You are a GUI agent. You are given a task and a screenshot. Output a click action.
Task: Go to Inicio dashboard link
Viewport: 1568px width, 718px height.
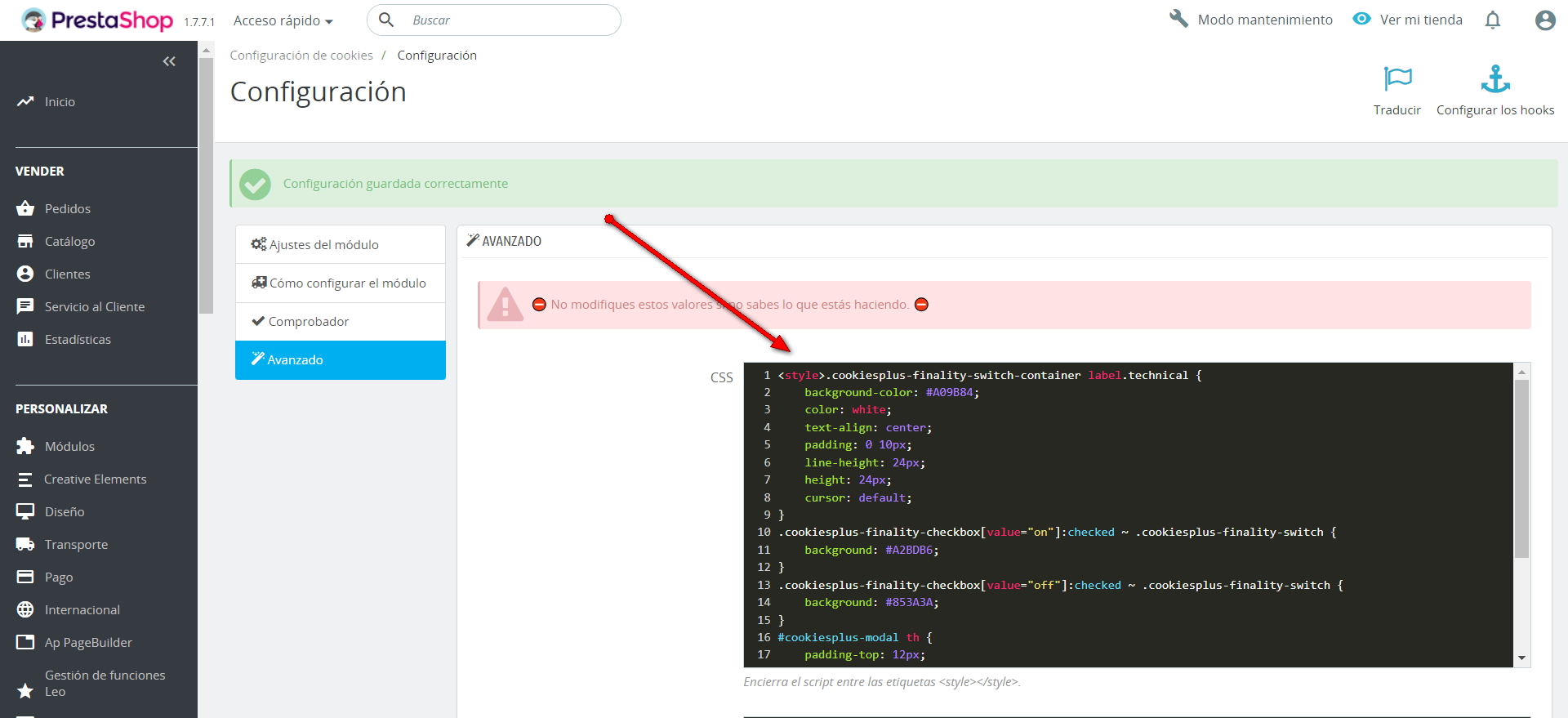click(x=60, y=101)
